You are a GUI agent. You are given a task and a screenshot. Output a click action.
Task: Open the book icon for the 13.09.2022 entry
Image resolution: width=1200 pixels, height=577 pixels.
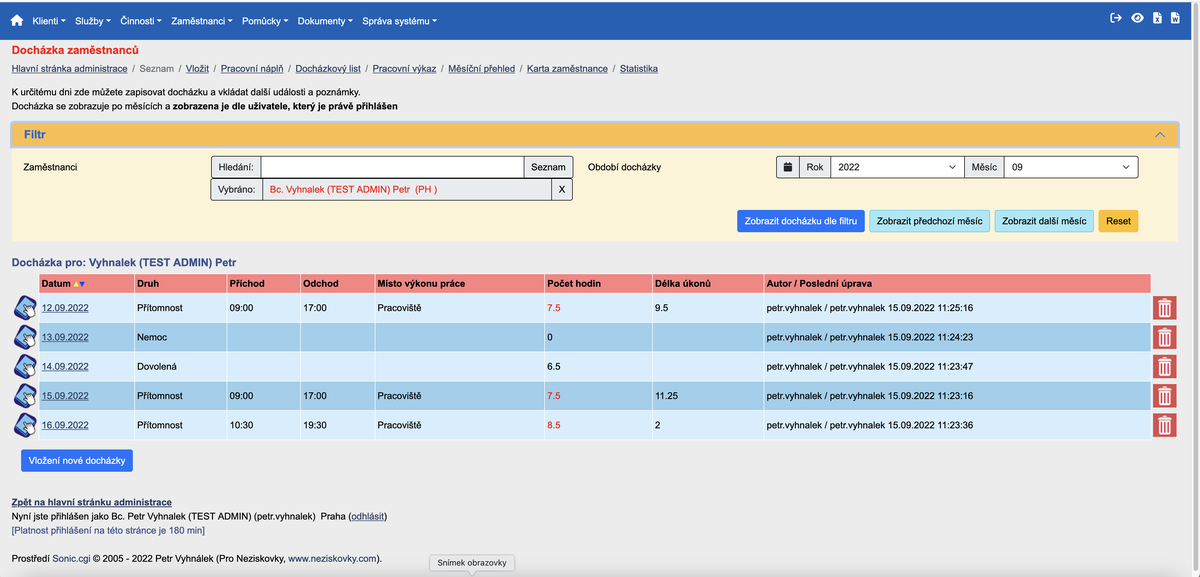tap(24, 336)
